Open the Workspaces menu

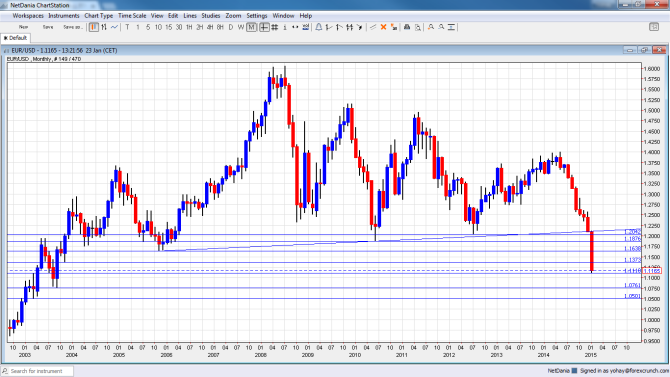(x=28, y=16)
